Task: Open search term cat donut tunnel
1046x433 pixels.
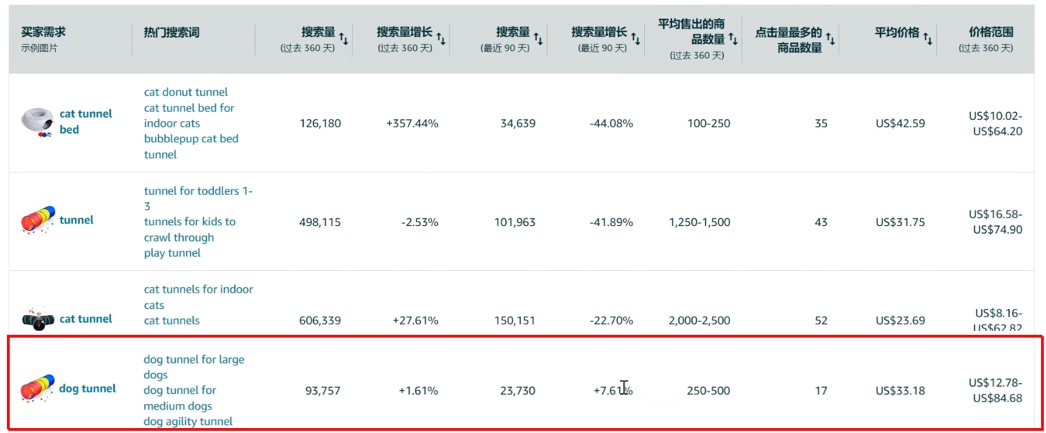Action: pyautogui.click(x=185, y=92)
